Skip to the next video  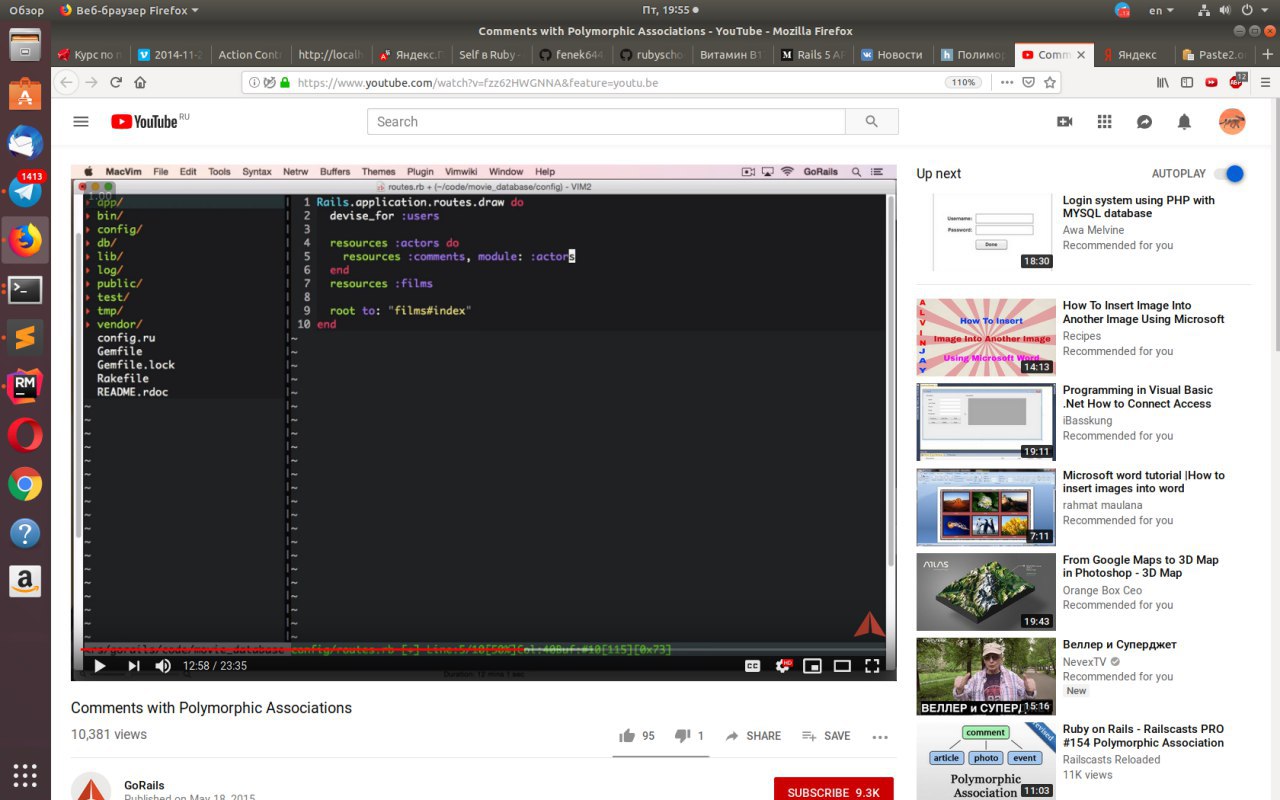[x=133, y=666]
